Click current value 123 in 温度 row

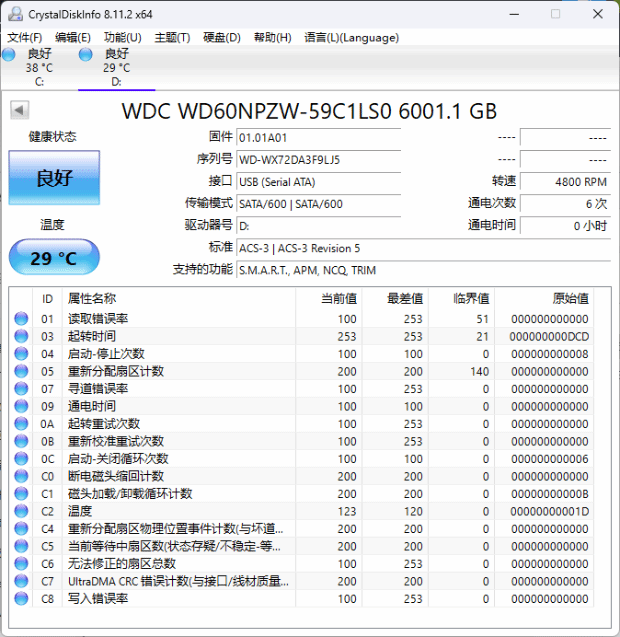pyautogui.click(x=347, y=511)
